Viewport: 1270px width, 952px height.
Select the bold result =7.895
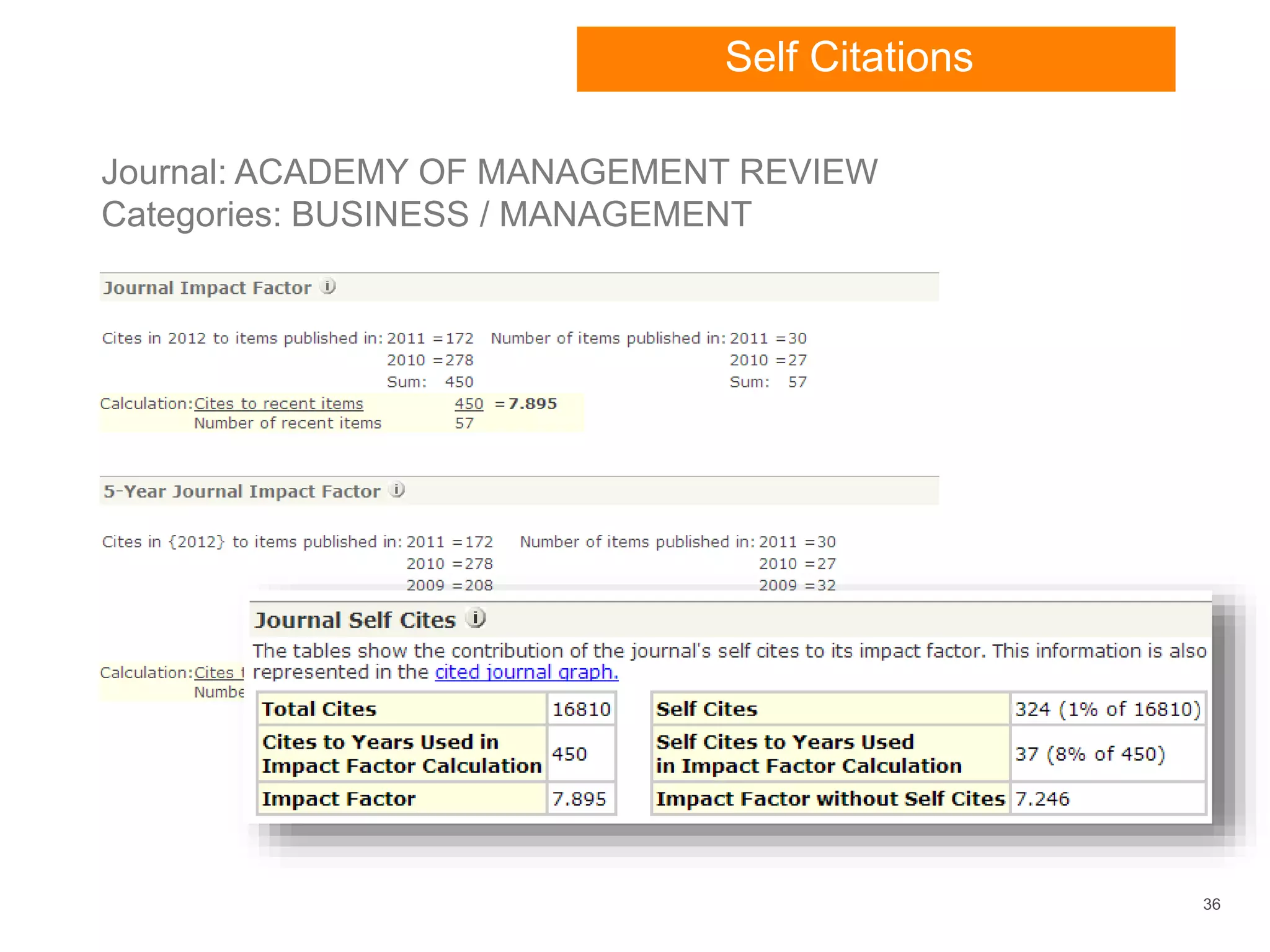coord(526,403)
